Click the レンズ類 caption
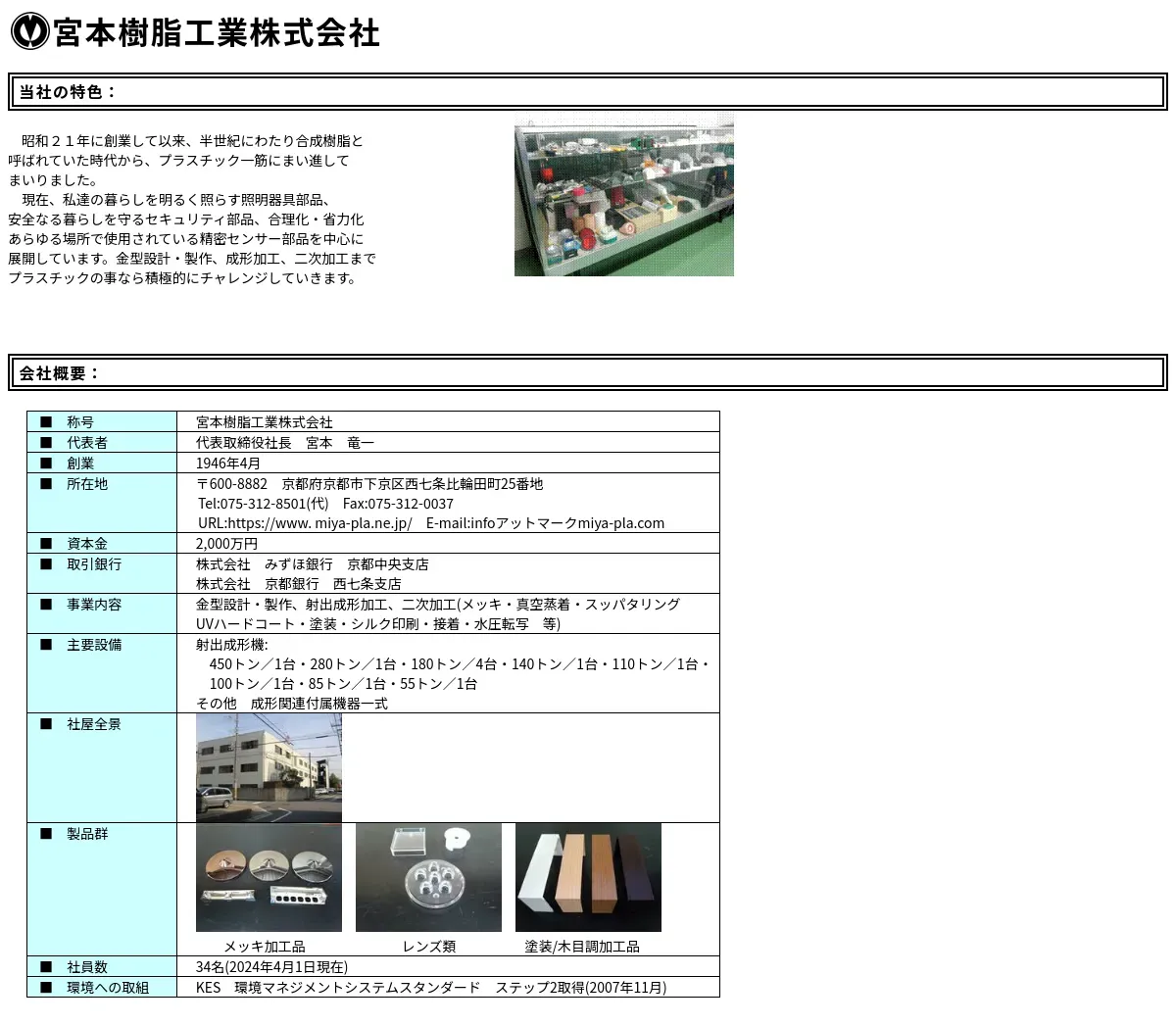This screenshot has width=1176, height=1025. [x=428, y=947]
